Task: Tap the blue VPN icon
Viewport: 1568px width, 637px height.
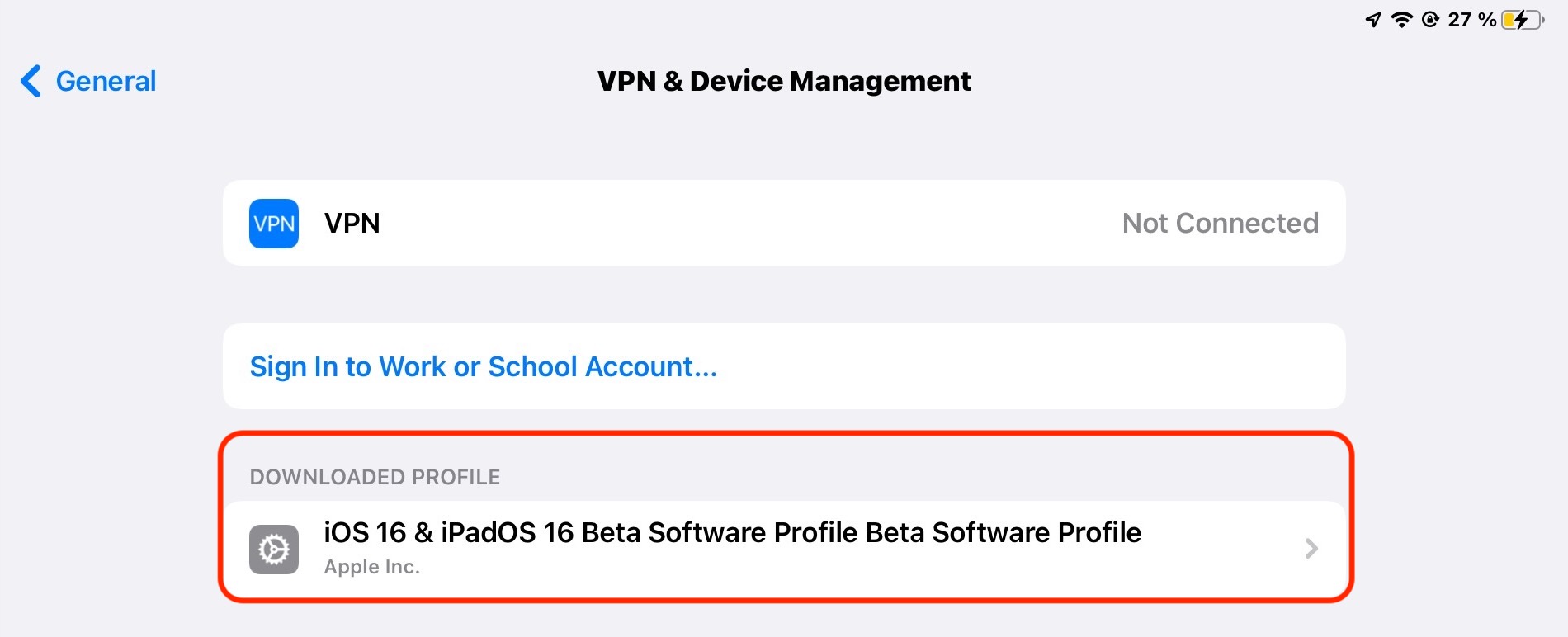Action: (273, 224)
